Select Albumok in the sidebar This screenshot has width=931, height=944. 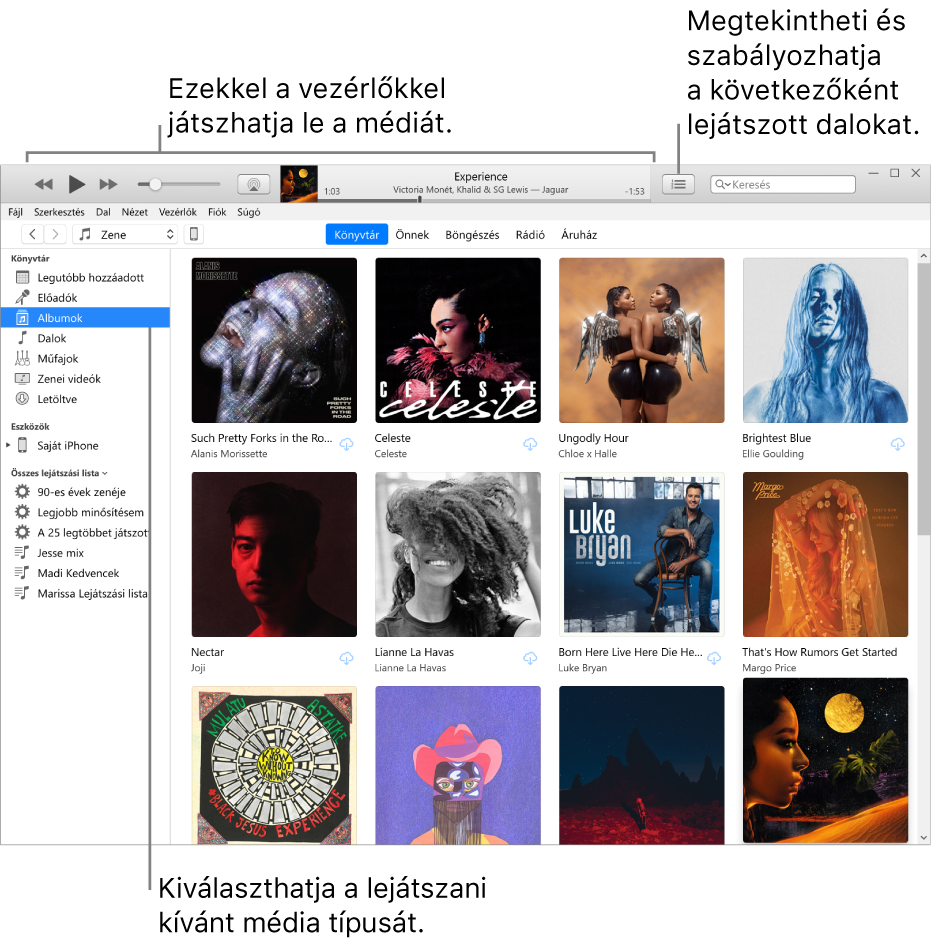pyautogui.click(x=85, y=318)
